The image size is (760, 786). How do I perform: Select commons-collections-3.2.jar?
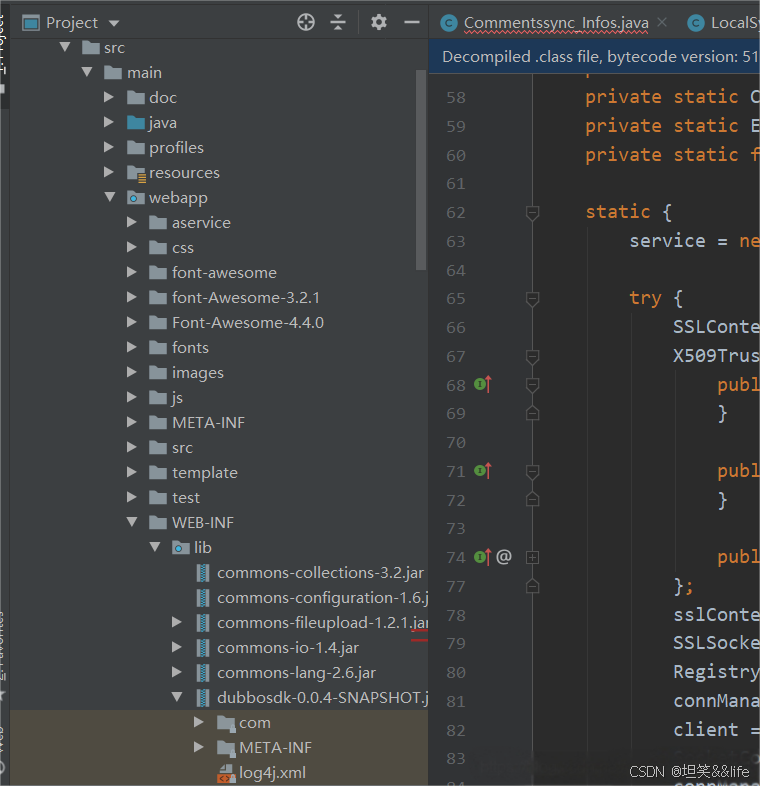pos(320,573)
